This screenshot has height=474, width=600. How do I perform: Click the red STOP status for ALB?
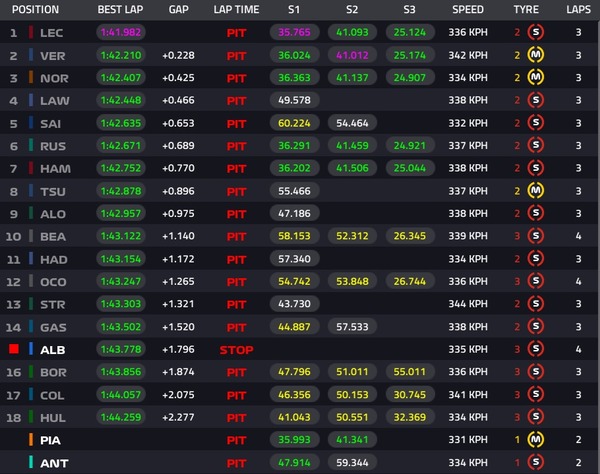236,349
